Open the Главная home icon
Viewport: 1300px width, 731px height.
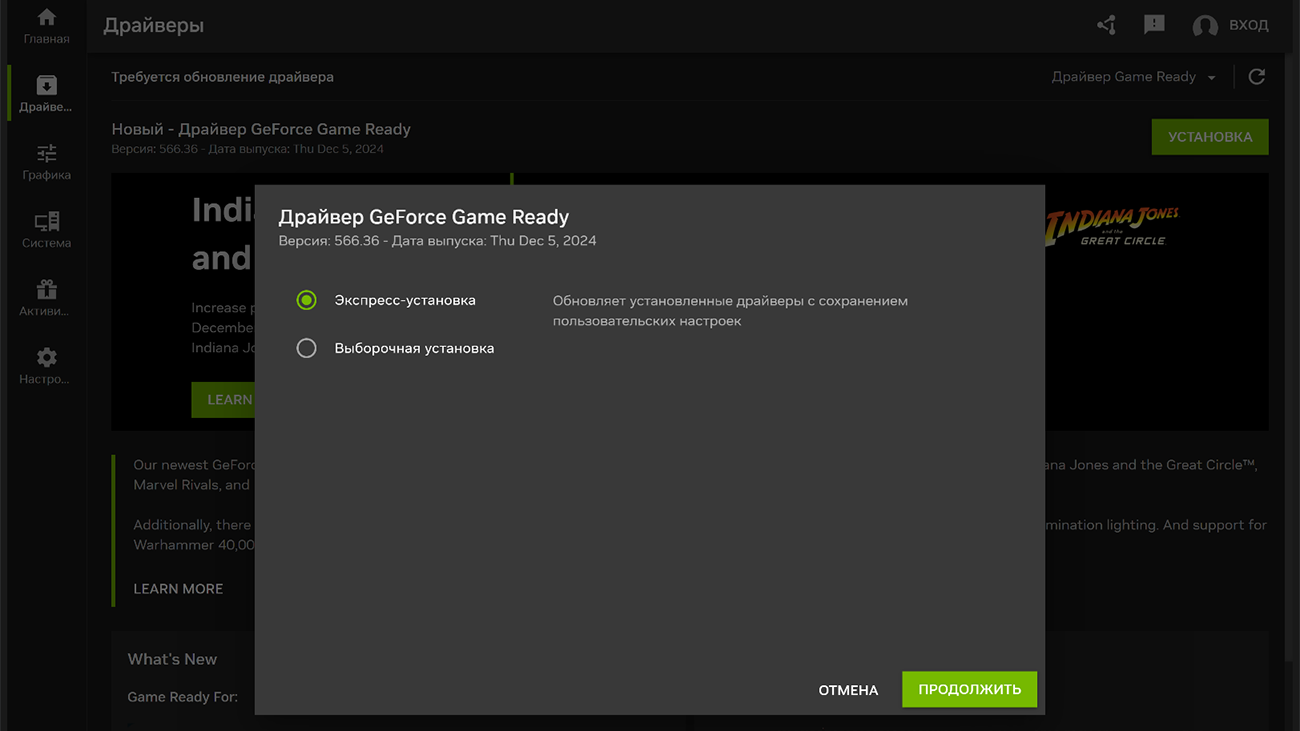[46, 17]
